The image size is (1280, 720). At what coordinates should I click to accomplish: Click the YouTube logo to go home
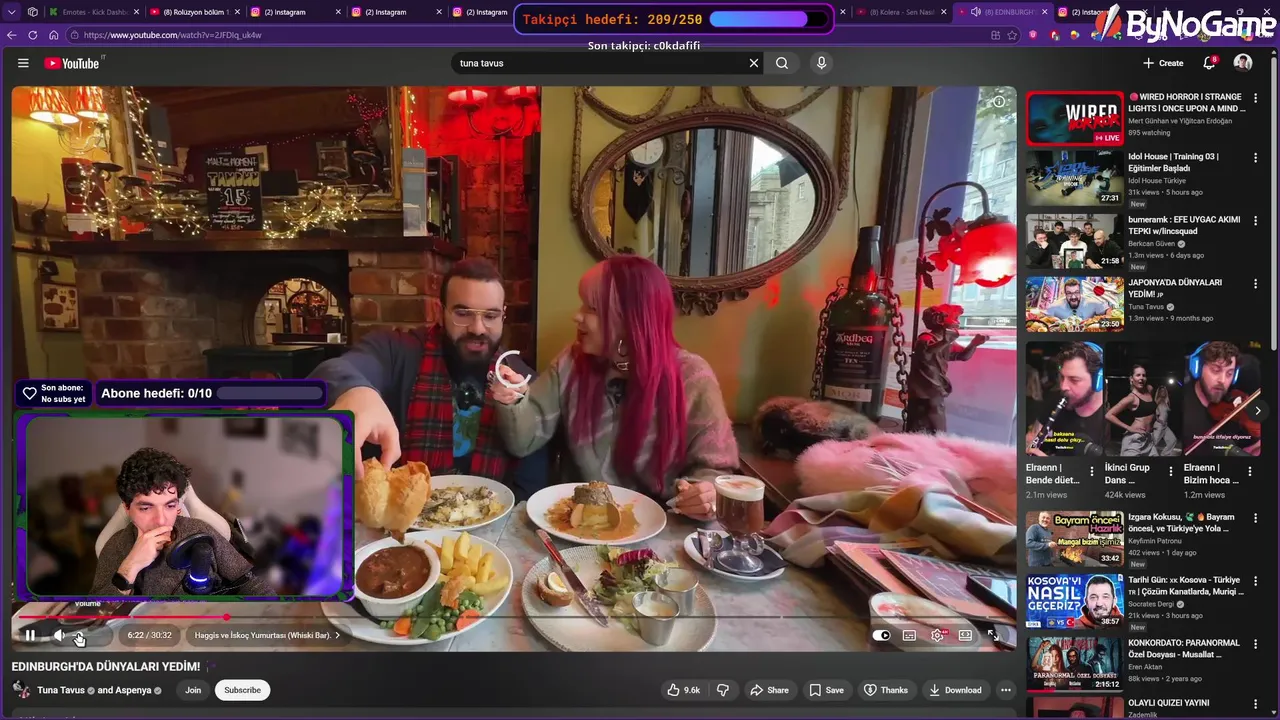click(x=71, y=63)
